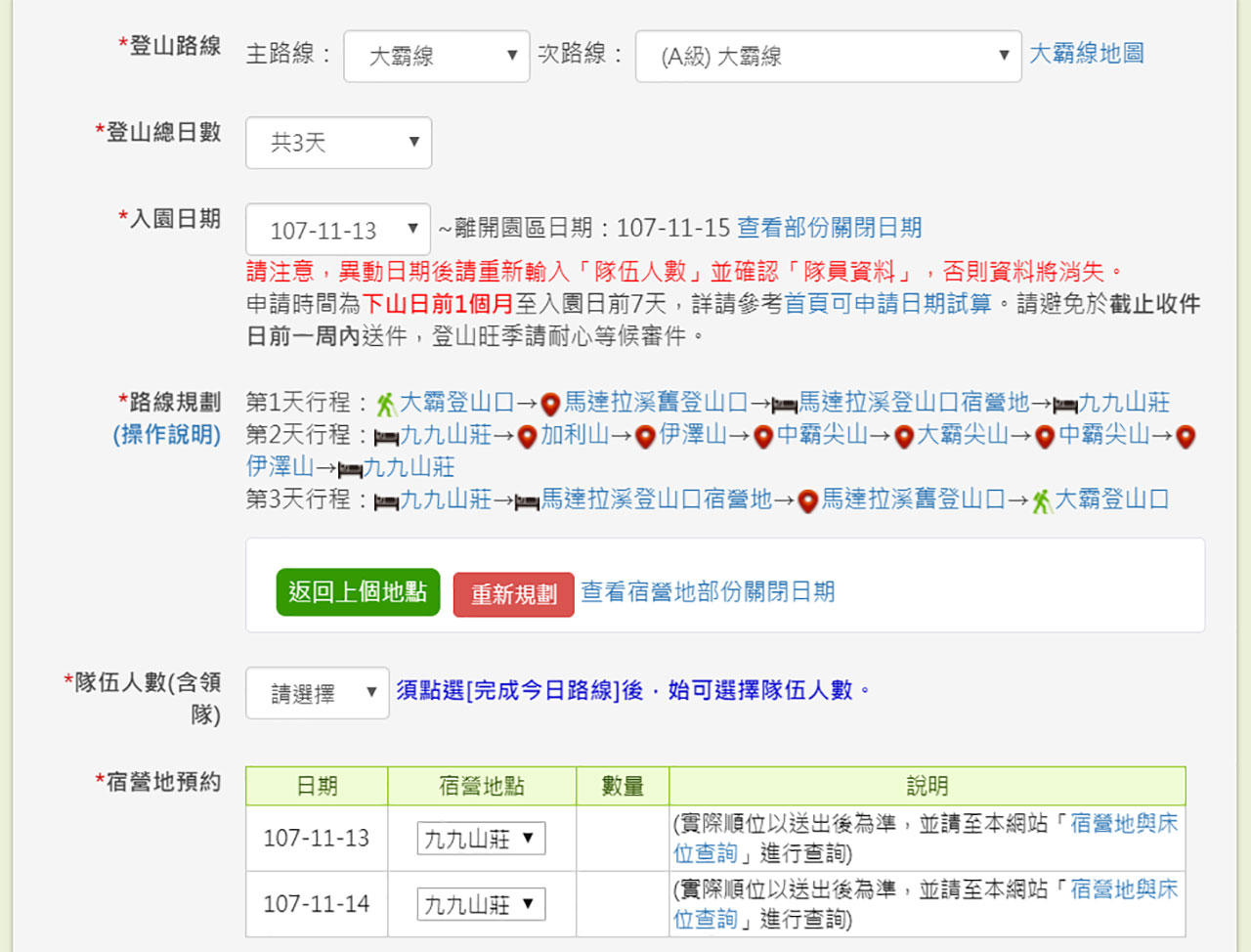Open the 操作說明 instructions link

pyautogui.click(x=167, y=435)
